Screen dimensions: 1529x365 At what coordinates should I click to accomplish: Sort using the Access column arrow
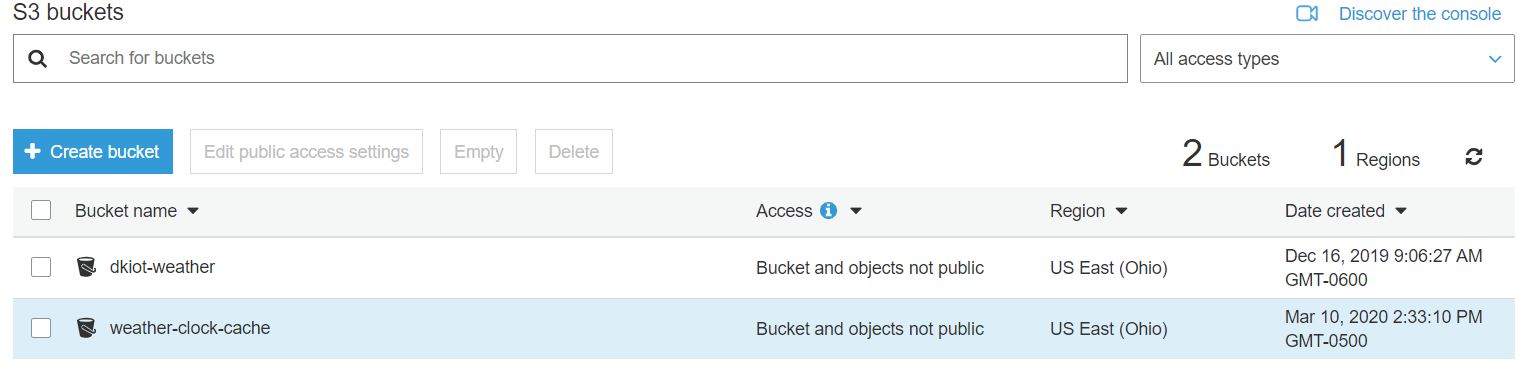[856, 212]
